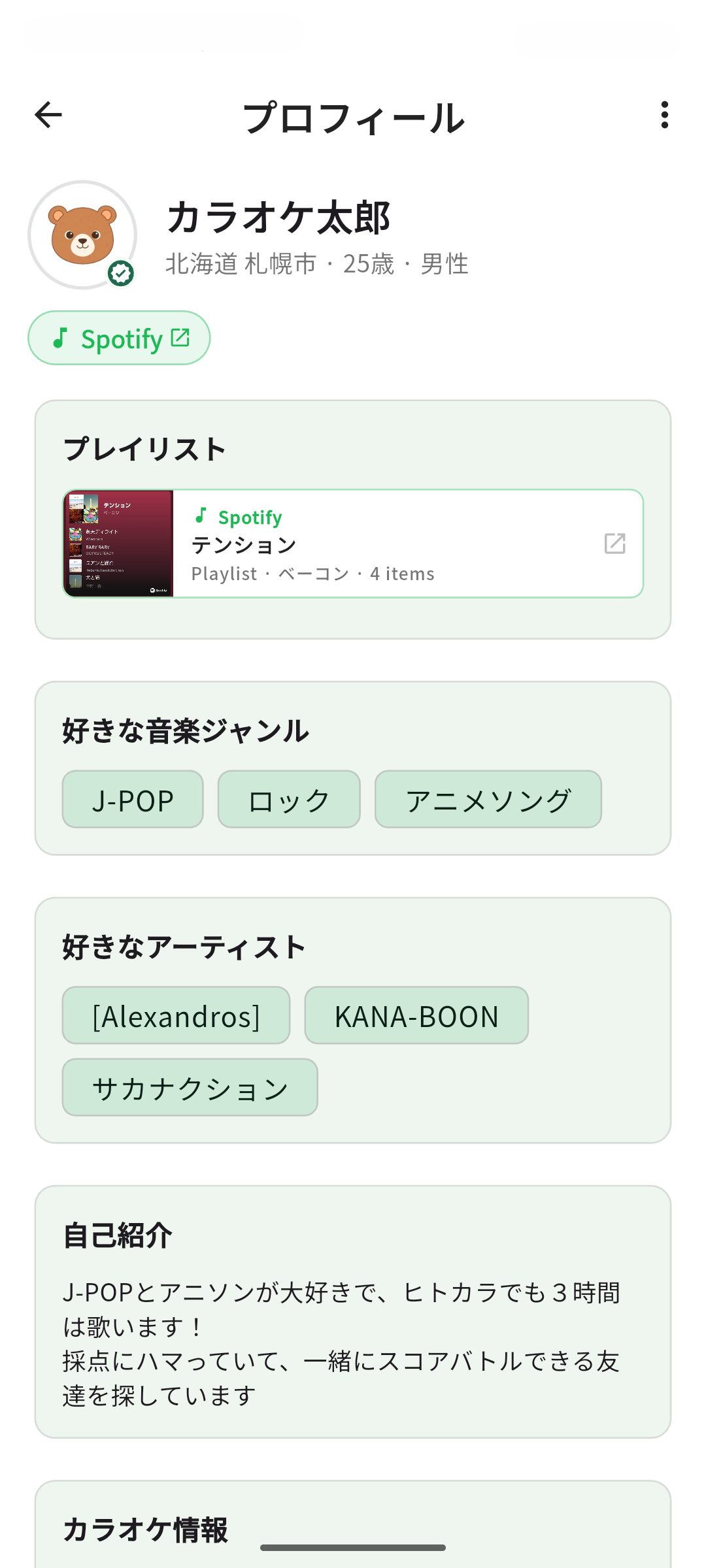Tap the music note icon in the Spotify badge
This screenshot has height=1568, width=706.
click(62, 338)
